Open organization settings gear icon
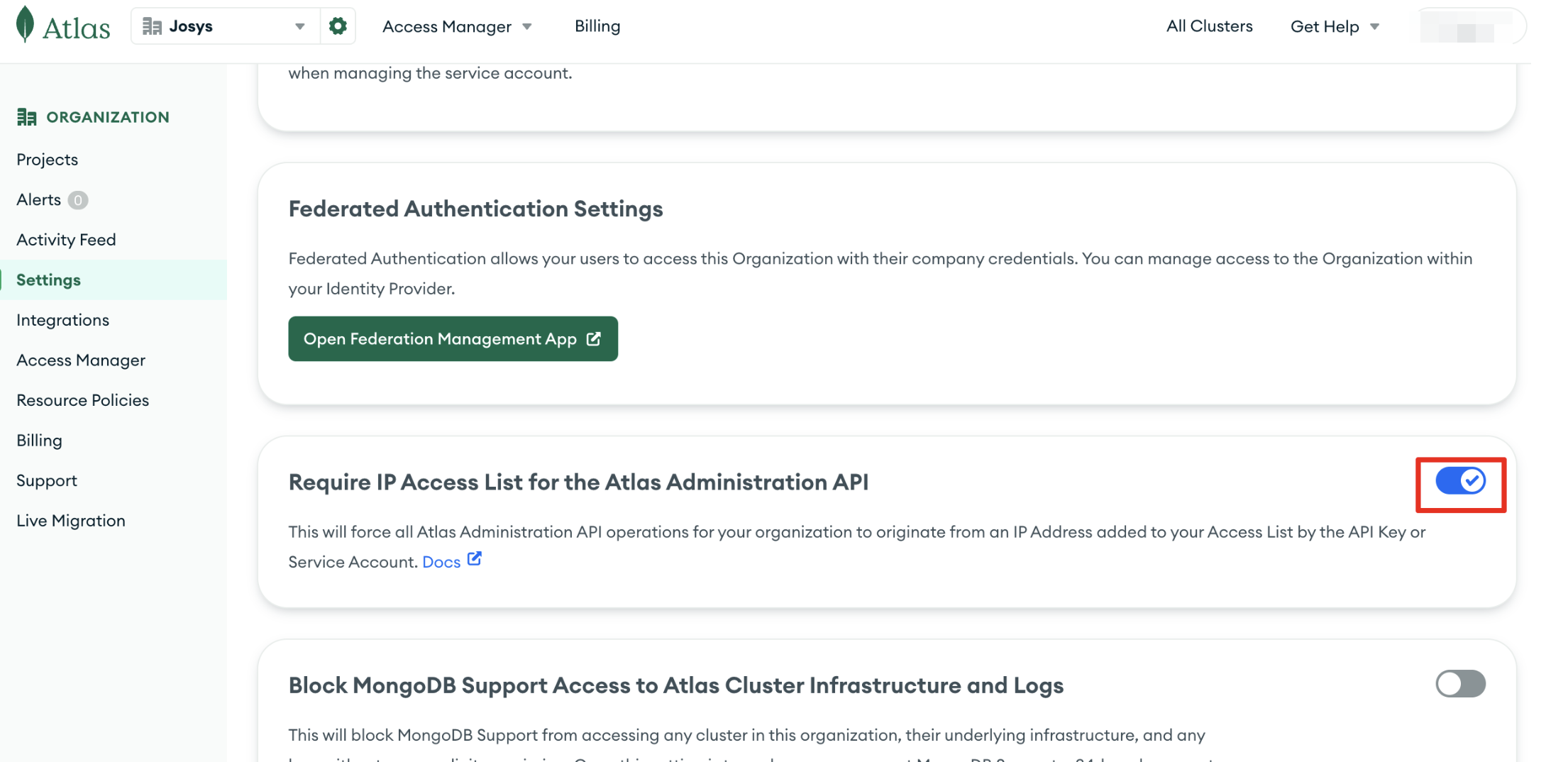This screenshot has width=1568, height=762. click(x=338, y=26)
